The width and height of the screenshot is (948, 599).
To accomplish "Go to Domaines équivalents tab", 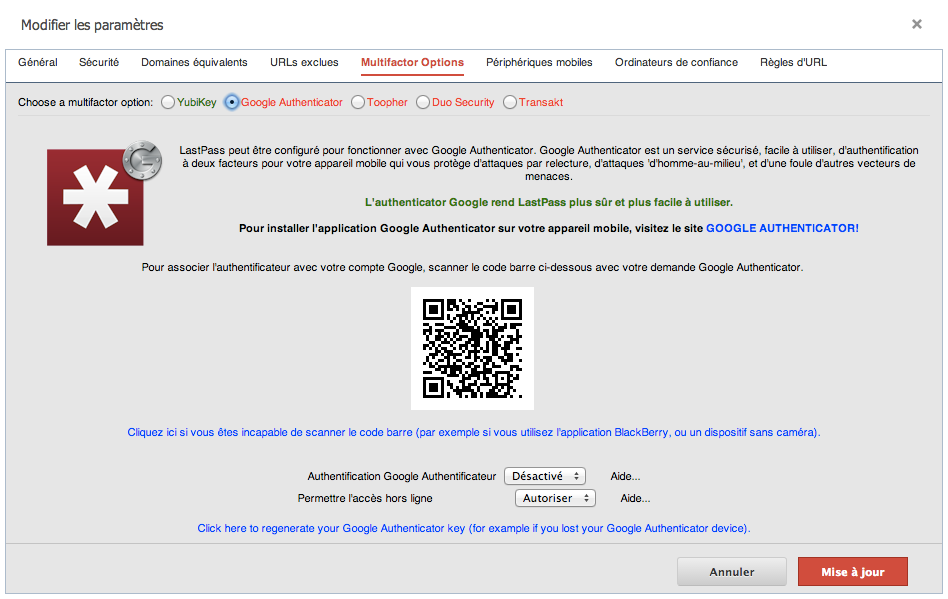I will tap(194, 62).
